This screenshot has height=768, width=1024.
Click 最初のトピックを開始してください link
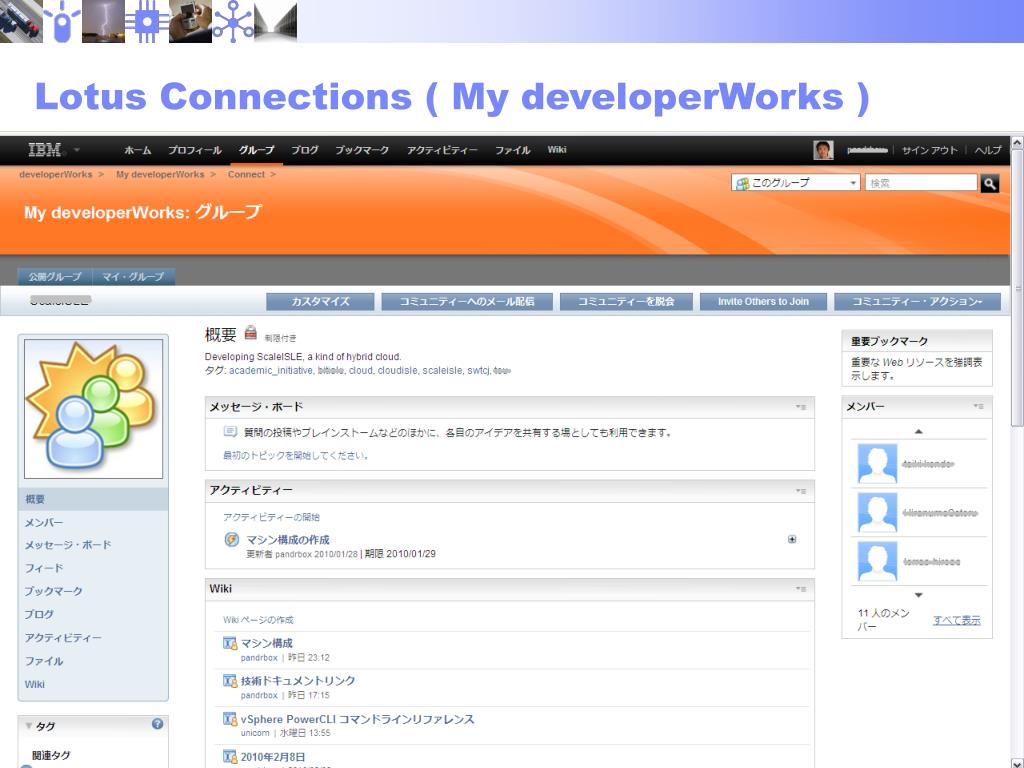tap(295, 456)
